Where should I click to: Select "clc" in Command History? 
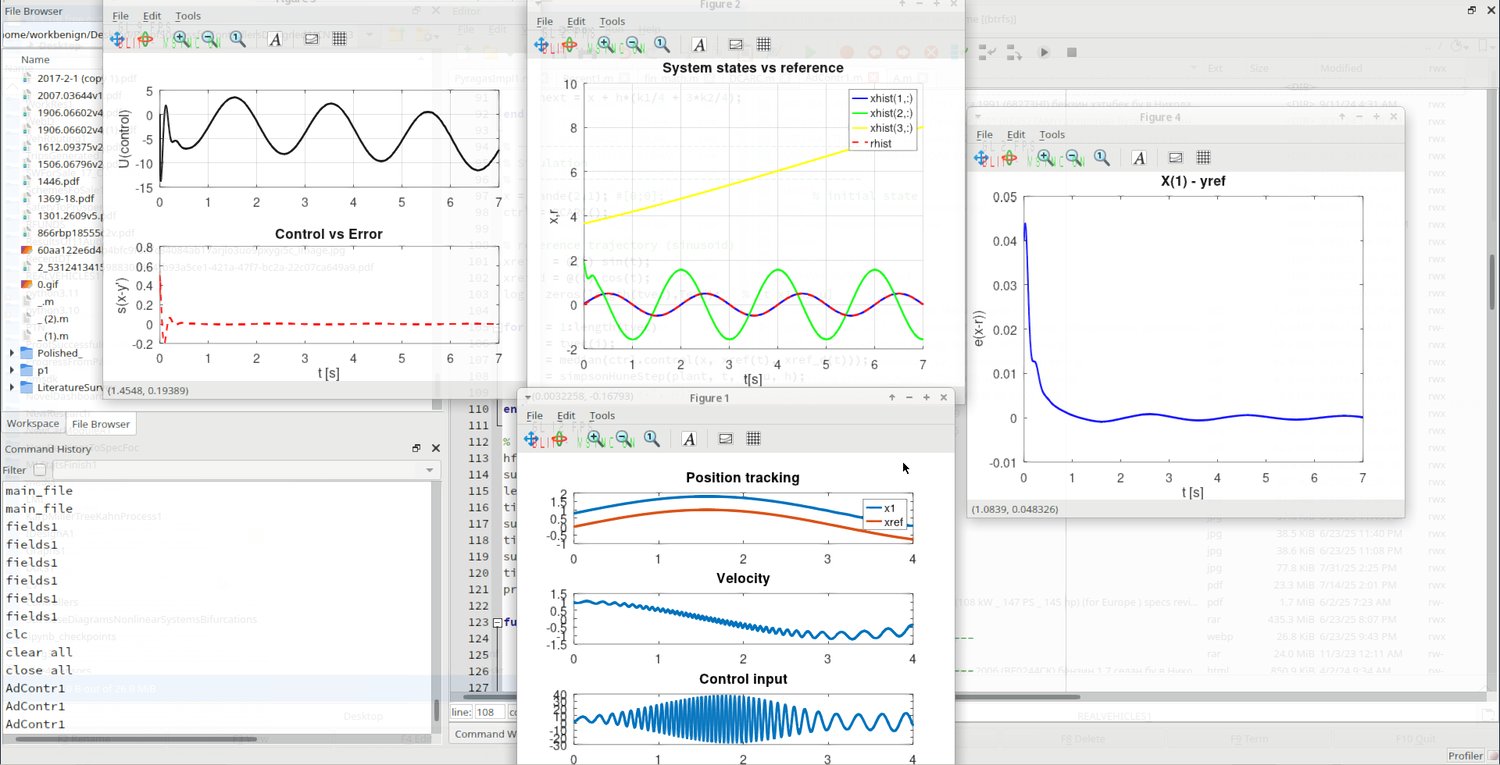click(x=16, y=634)
